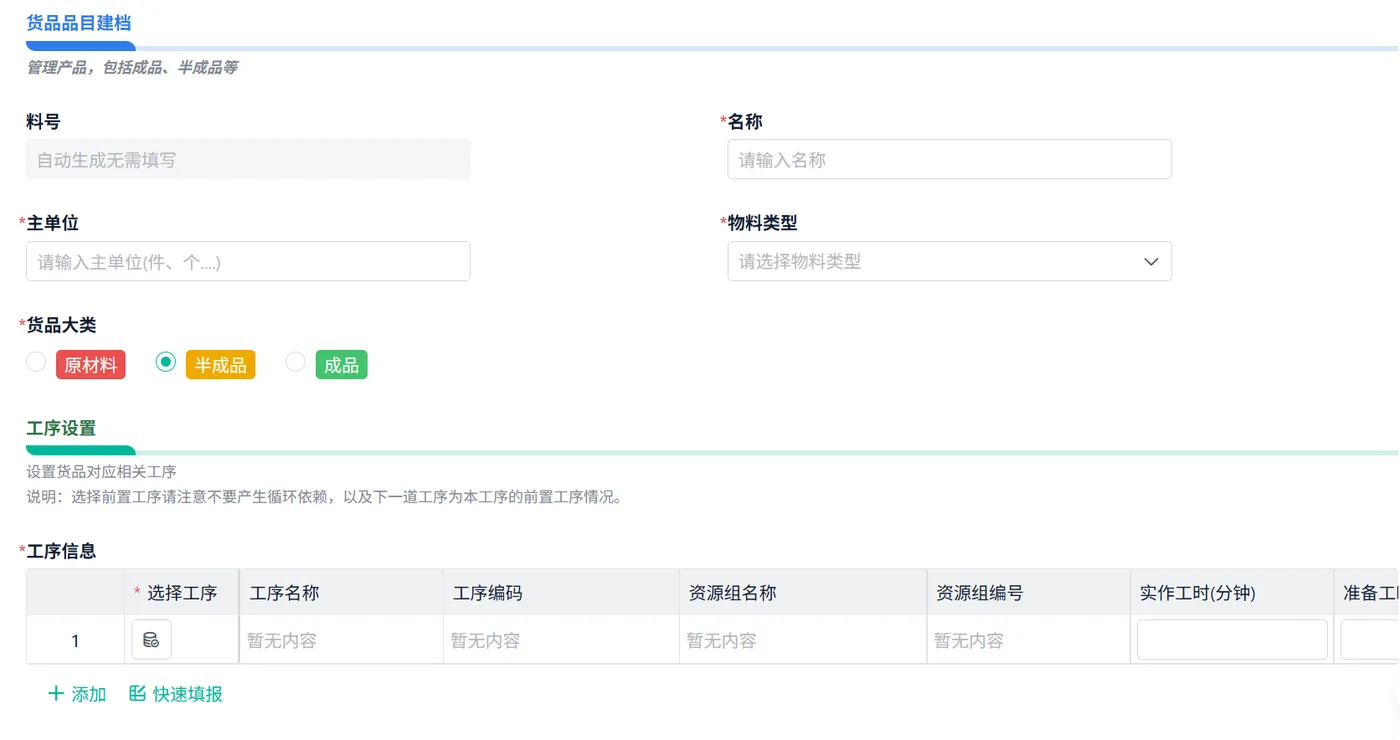Focus the 主单位 input field
Image resolution: width=1400 pixels, height=740 pixels.
point(248,261)
